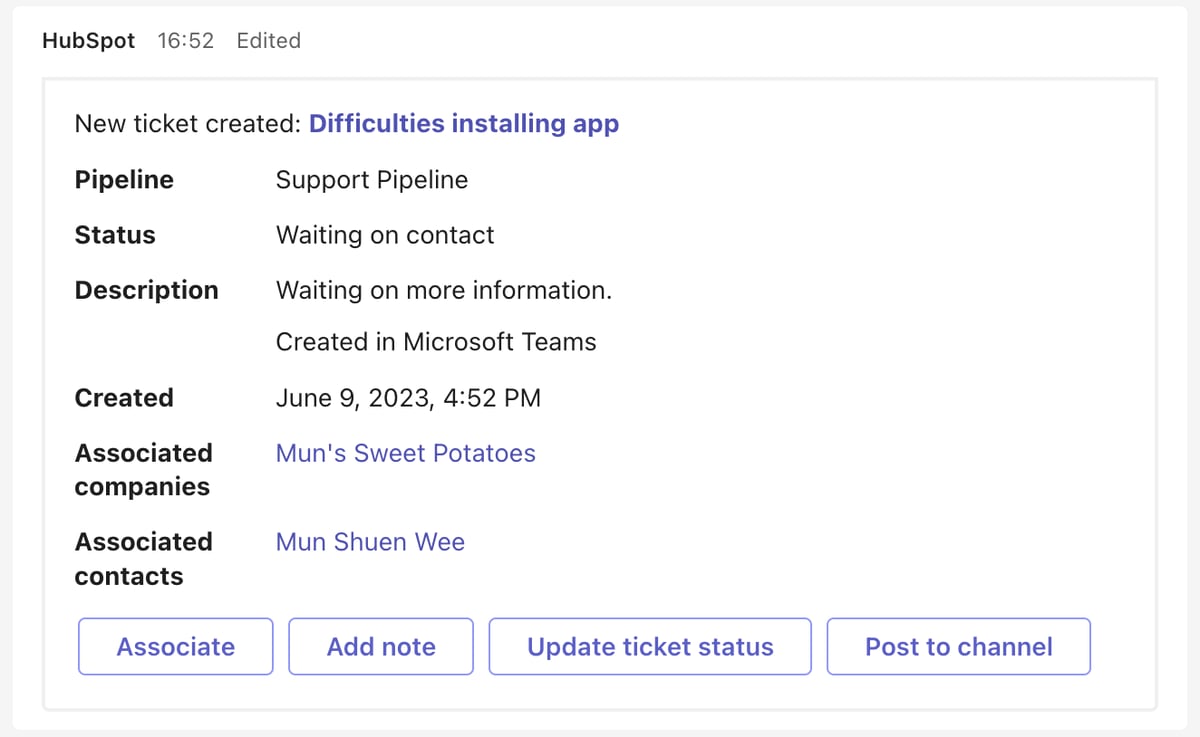Screen dimensions: 1200x737
Task: Click the Pipeline field label
Action: click(123, 180)
